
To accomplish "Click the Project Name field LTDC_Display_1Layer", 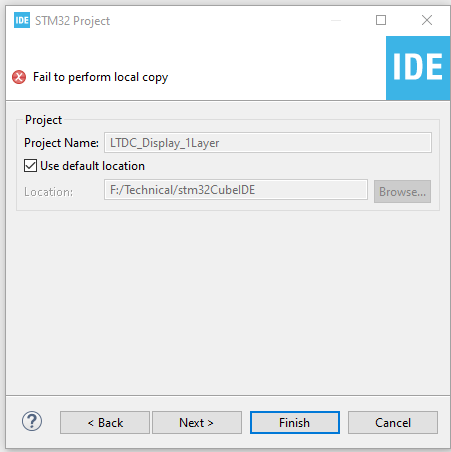I will click(x=268, y=143).
